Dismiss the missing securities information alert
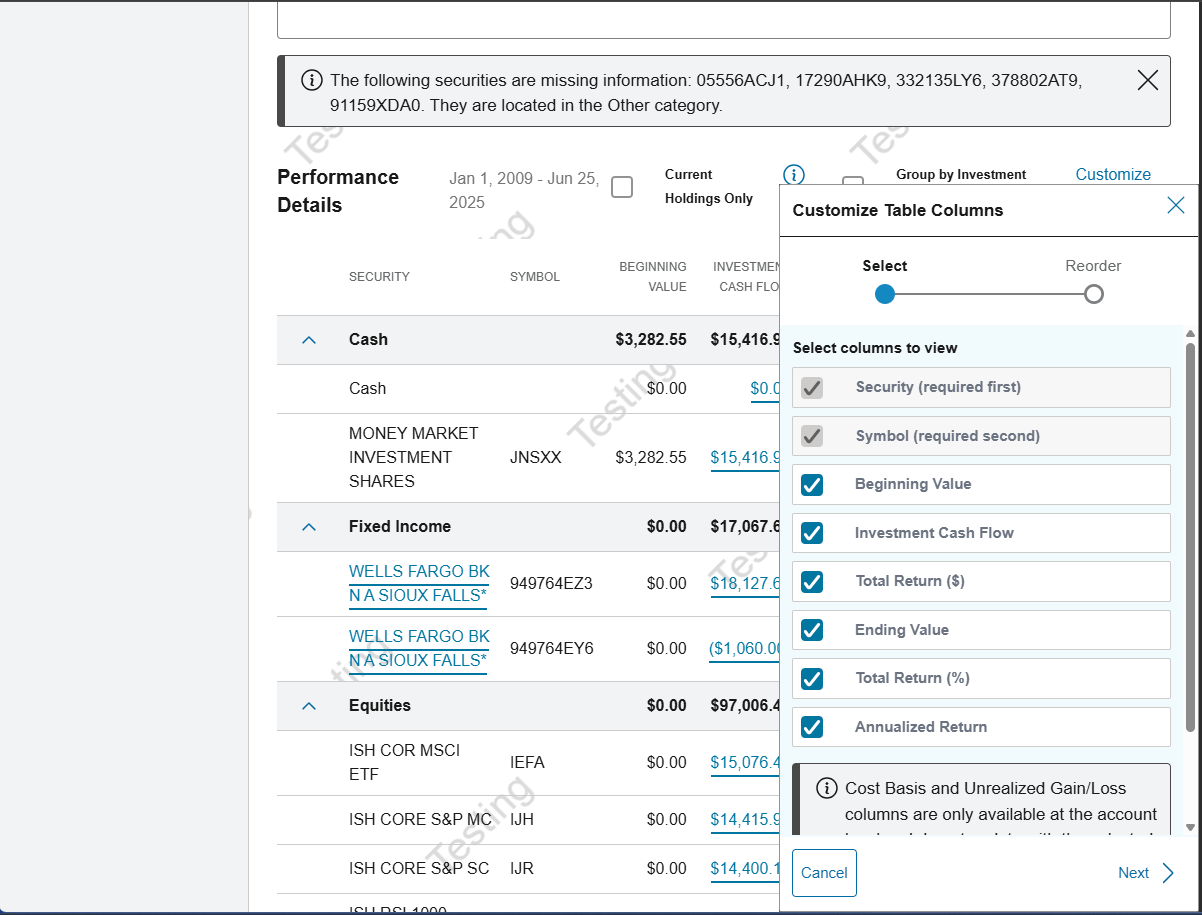 (1147, 81)
